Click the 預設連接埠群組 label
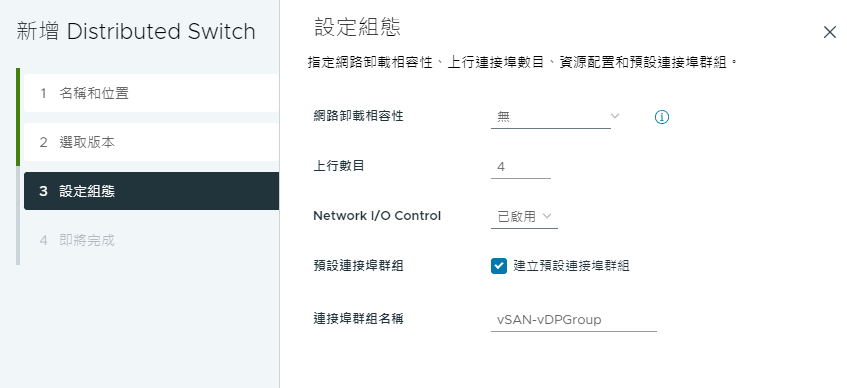The height and width of the screenshot is (388, 847). (358, 266)
